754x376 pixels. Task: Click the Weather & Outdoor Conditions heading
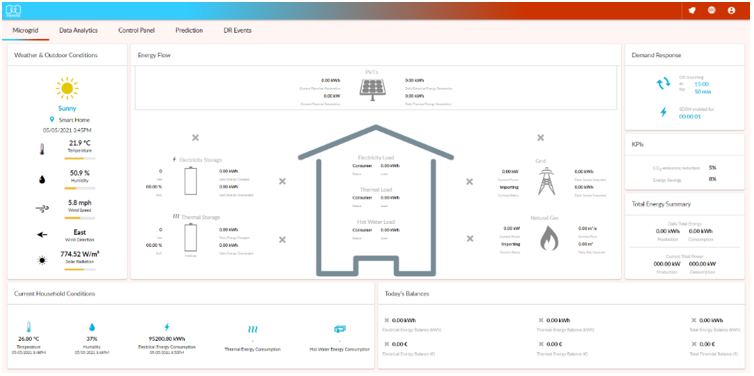click(x=56, y=55)
